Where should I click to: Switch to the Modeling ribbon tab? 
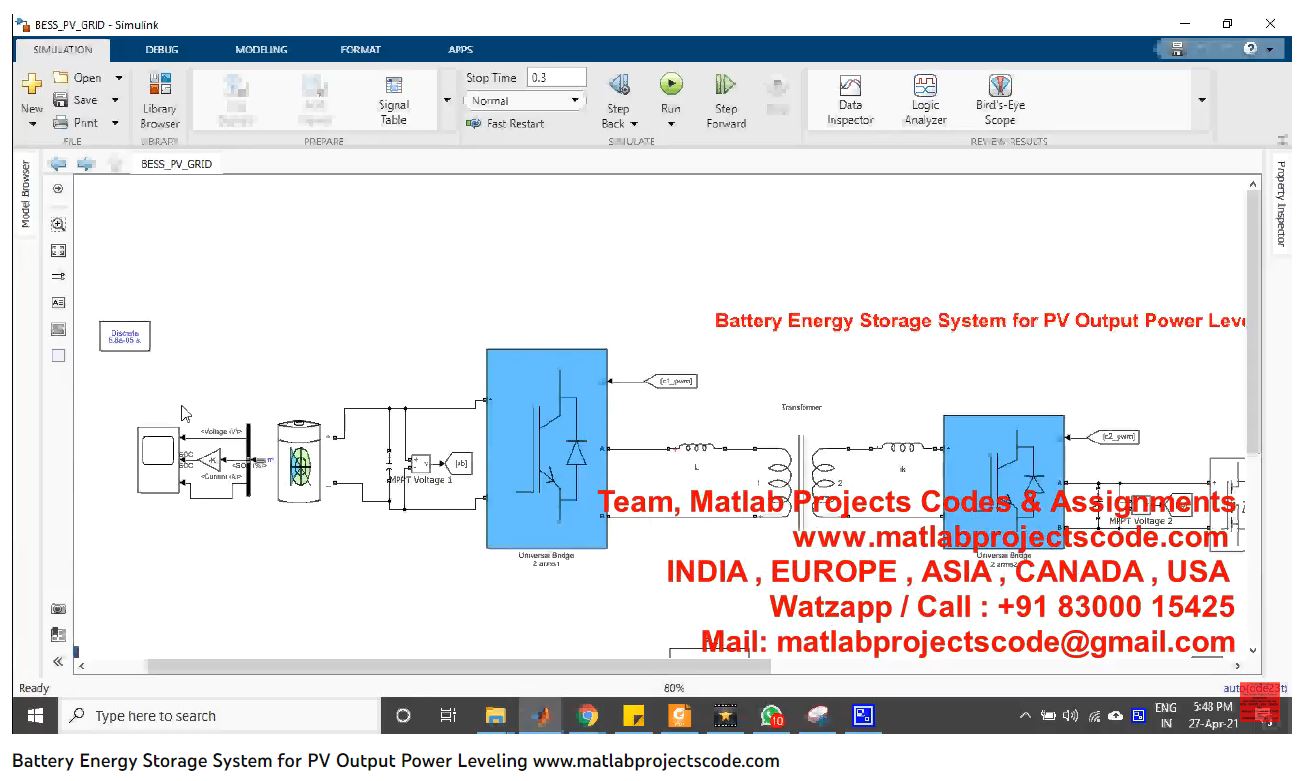(261, 50)
